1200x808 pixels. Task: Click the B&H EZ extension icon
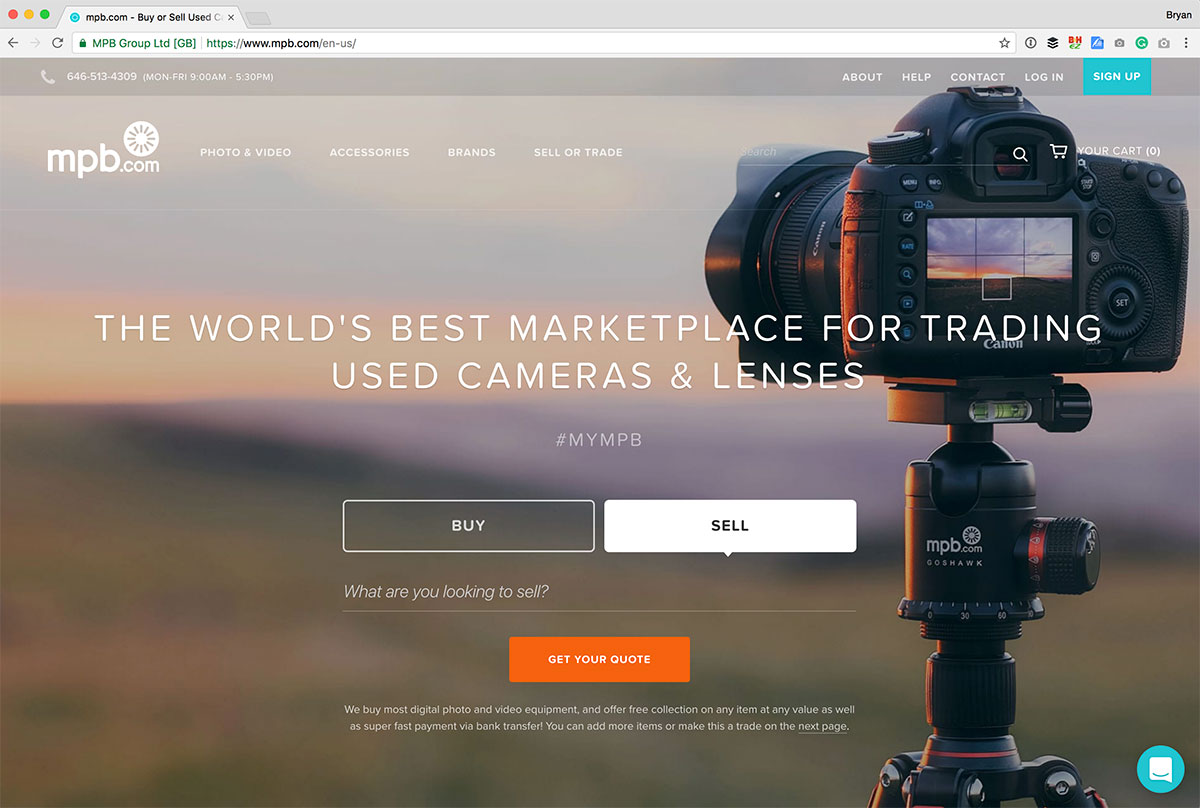[x=1075, y=43]
